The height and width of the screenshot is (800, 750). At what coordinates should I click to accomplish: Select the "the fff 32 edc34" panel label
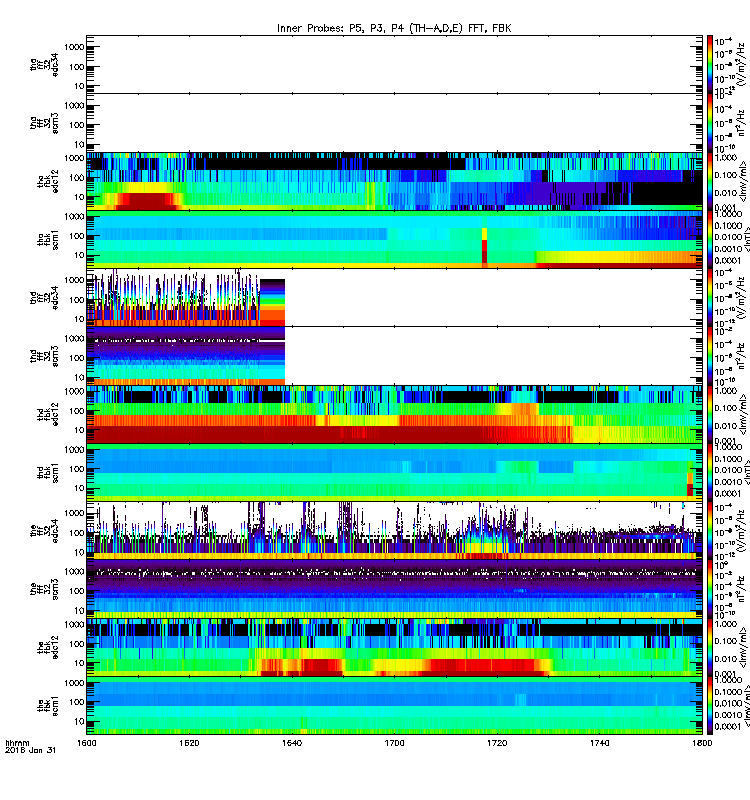click(x=44, y=531)
